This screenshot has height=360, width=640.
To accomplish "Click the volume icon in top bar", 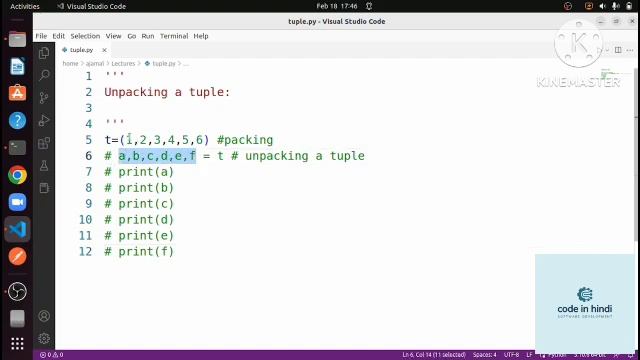I will click(x=602, y=6).
